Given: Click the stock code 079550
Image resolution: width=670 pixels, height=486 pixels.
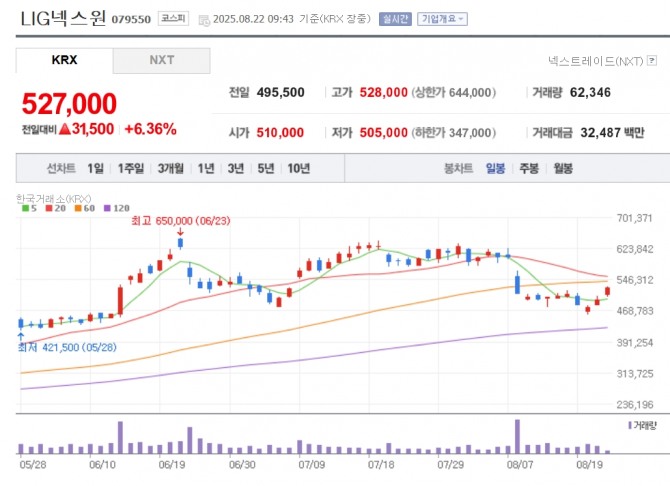Looking at the screenshot, I should (131, 20).
